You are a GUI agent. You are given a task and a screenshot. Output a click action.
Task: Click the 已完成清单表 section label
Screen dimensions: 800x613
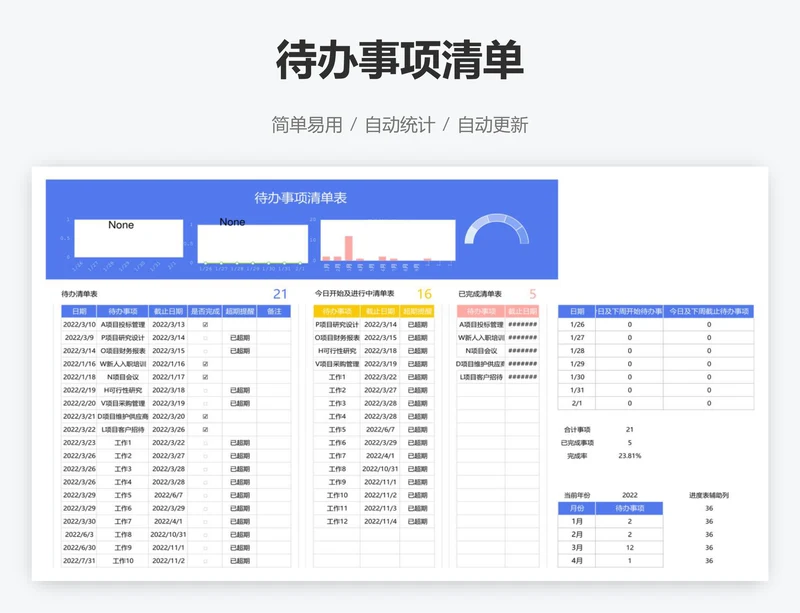[480, 294]
